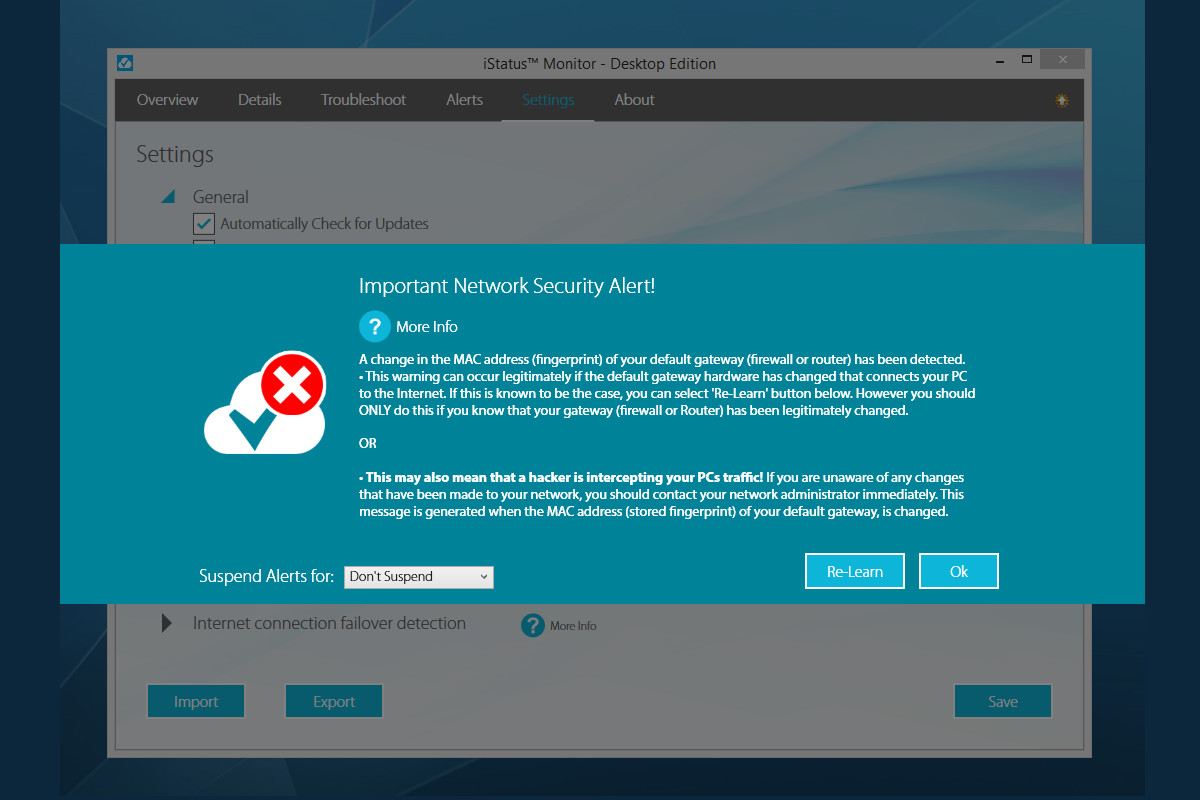1200x800 pixels.
Task: Open the Suspend Alerts for dropdown
Action: click(419, 577)
